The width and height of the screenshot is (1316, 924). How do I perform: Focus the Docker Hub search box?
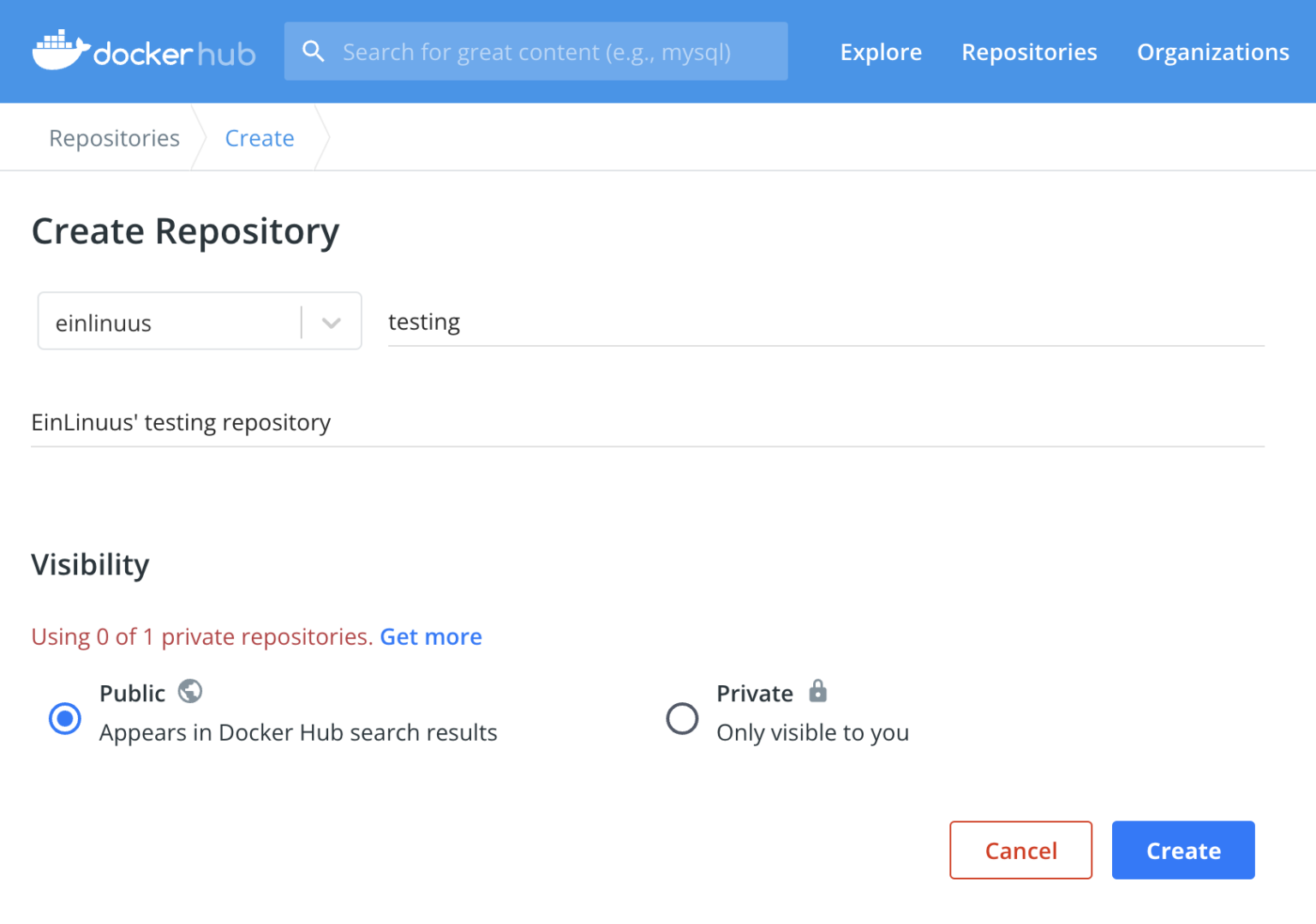[x=548, y=52]
